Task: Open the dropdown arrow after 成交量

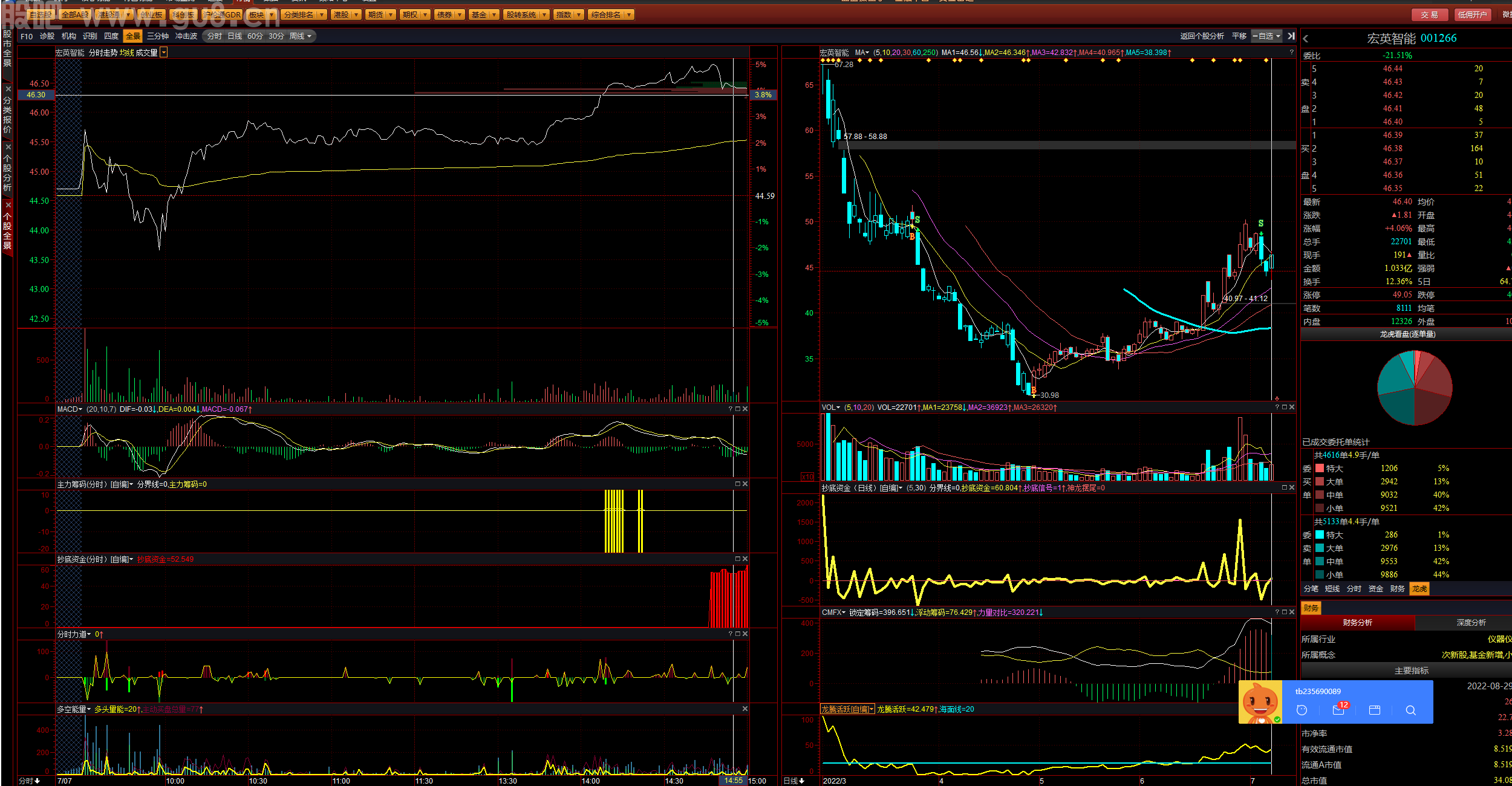Action: pyautogui.click(x=163, y=53)
